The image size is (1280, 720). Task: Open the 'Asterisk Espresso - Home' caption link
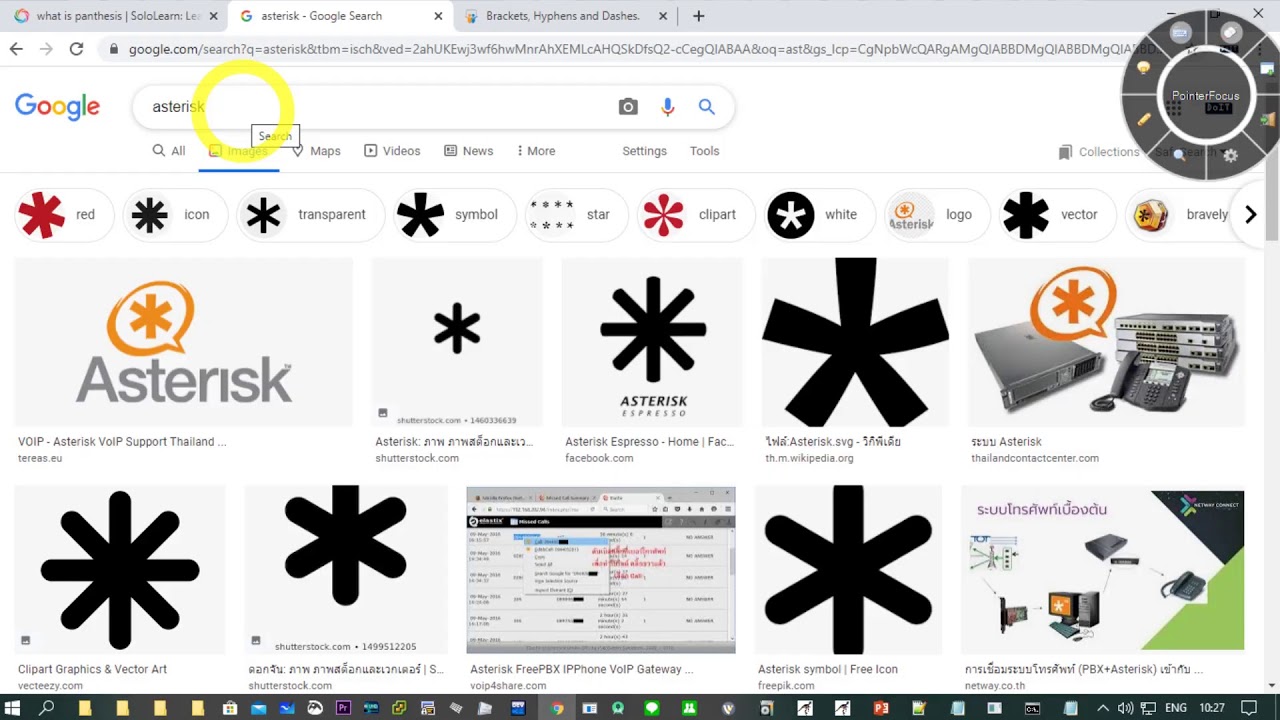pos(649,441)
